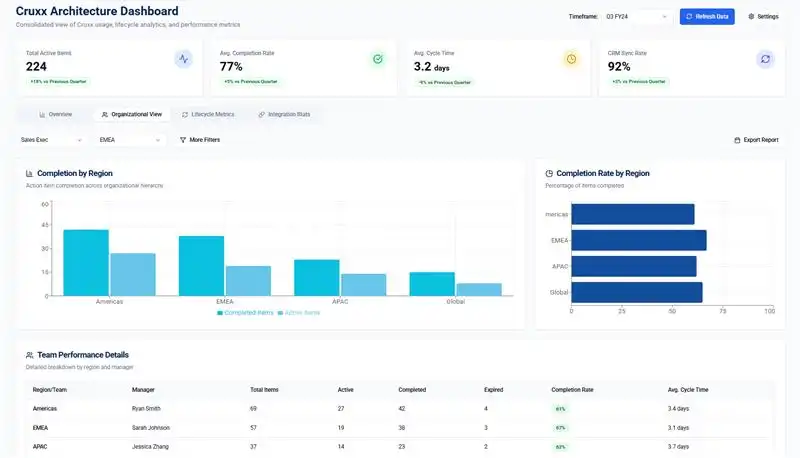Toggle the Completed Items legend entry

(x=244, y=313)
